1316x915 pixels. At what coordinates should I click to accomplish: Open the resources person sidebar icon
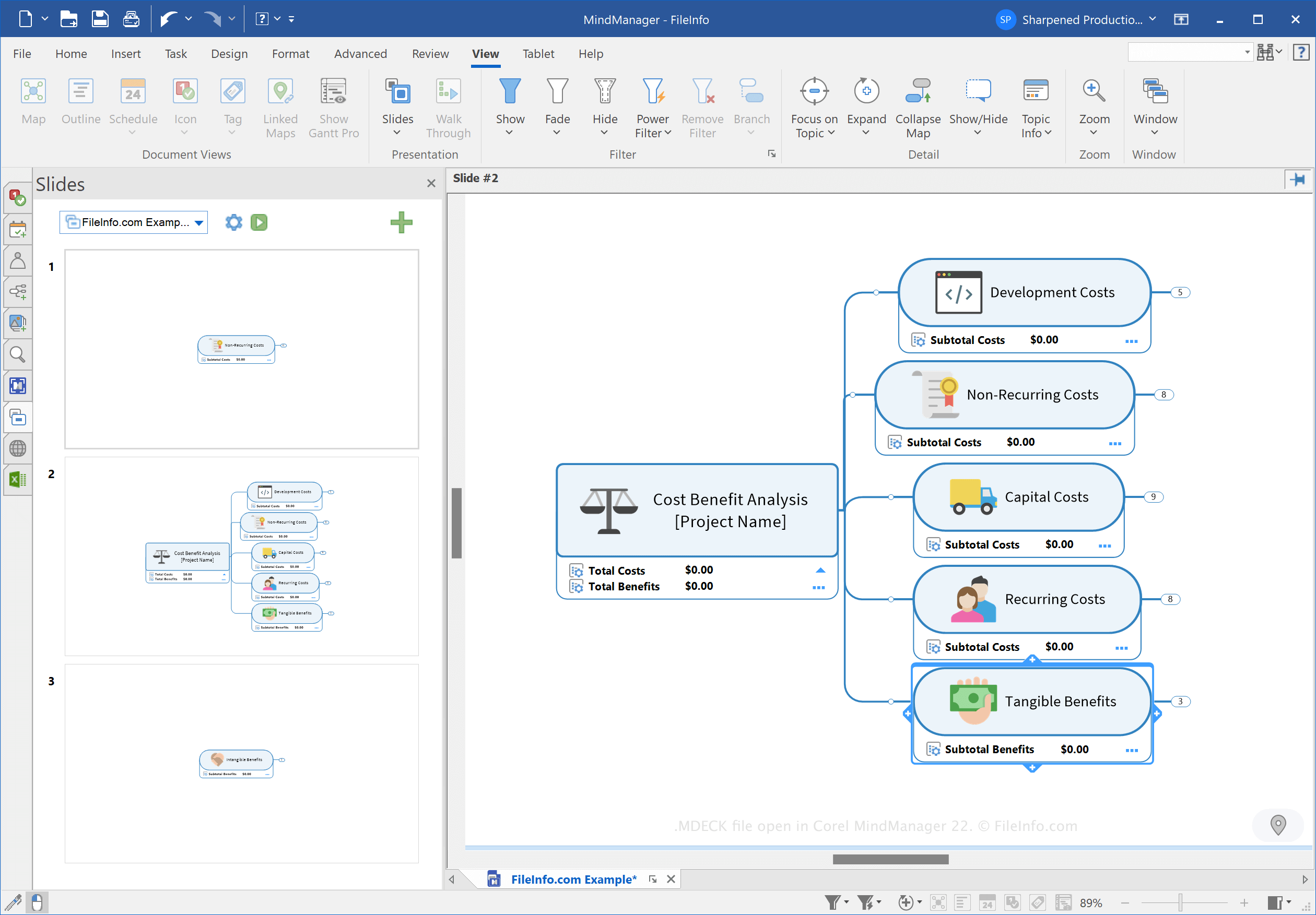17,262
